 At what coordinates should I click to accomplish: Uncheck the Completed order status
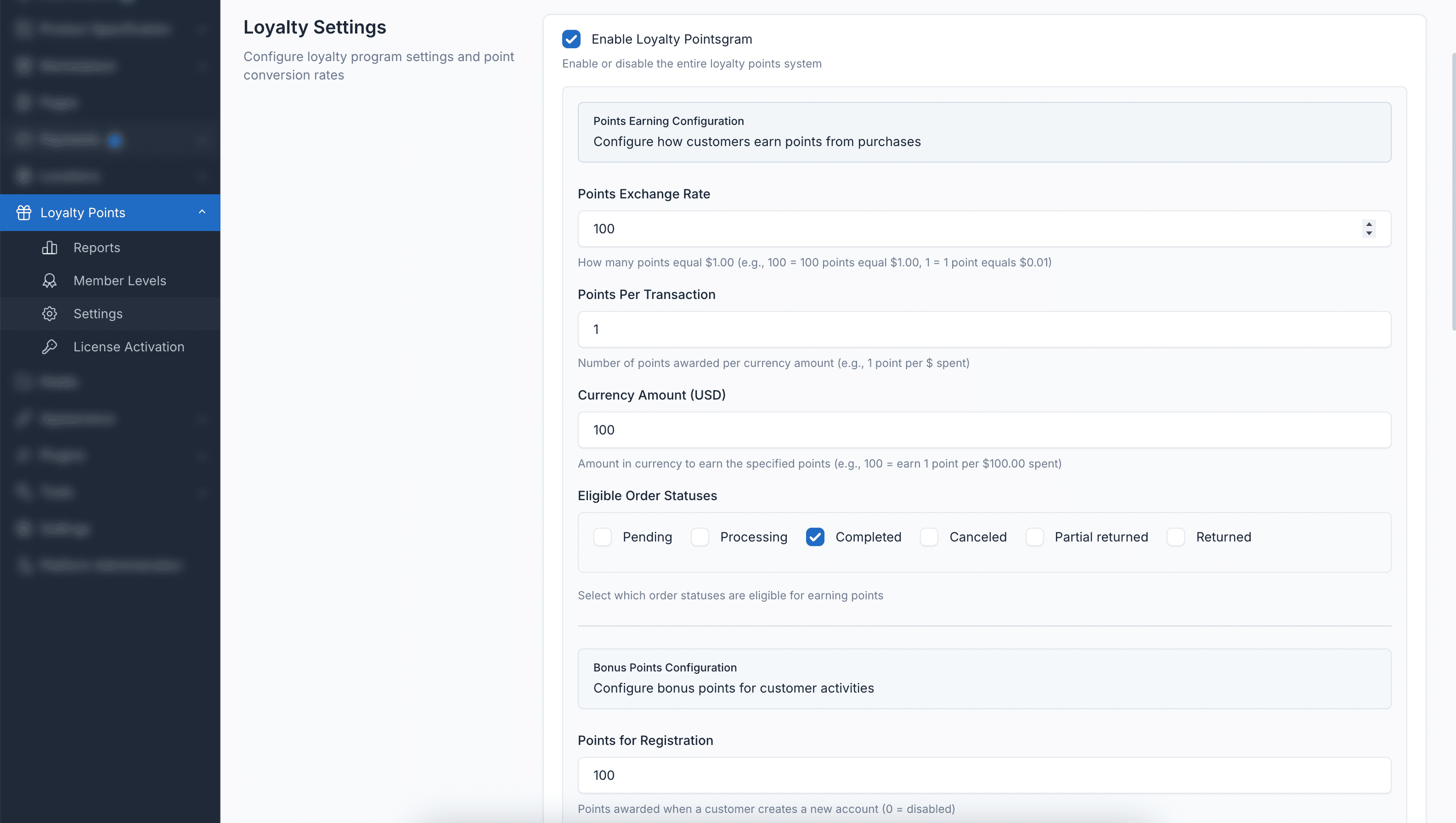pyautogui.click(x=814, y=536)
